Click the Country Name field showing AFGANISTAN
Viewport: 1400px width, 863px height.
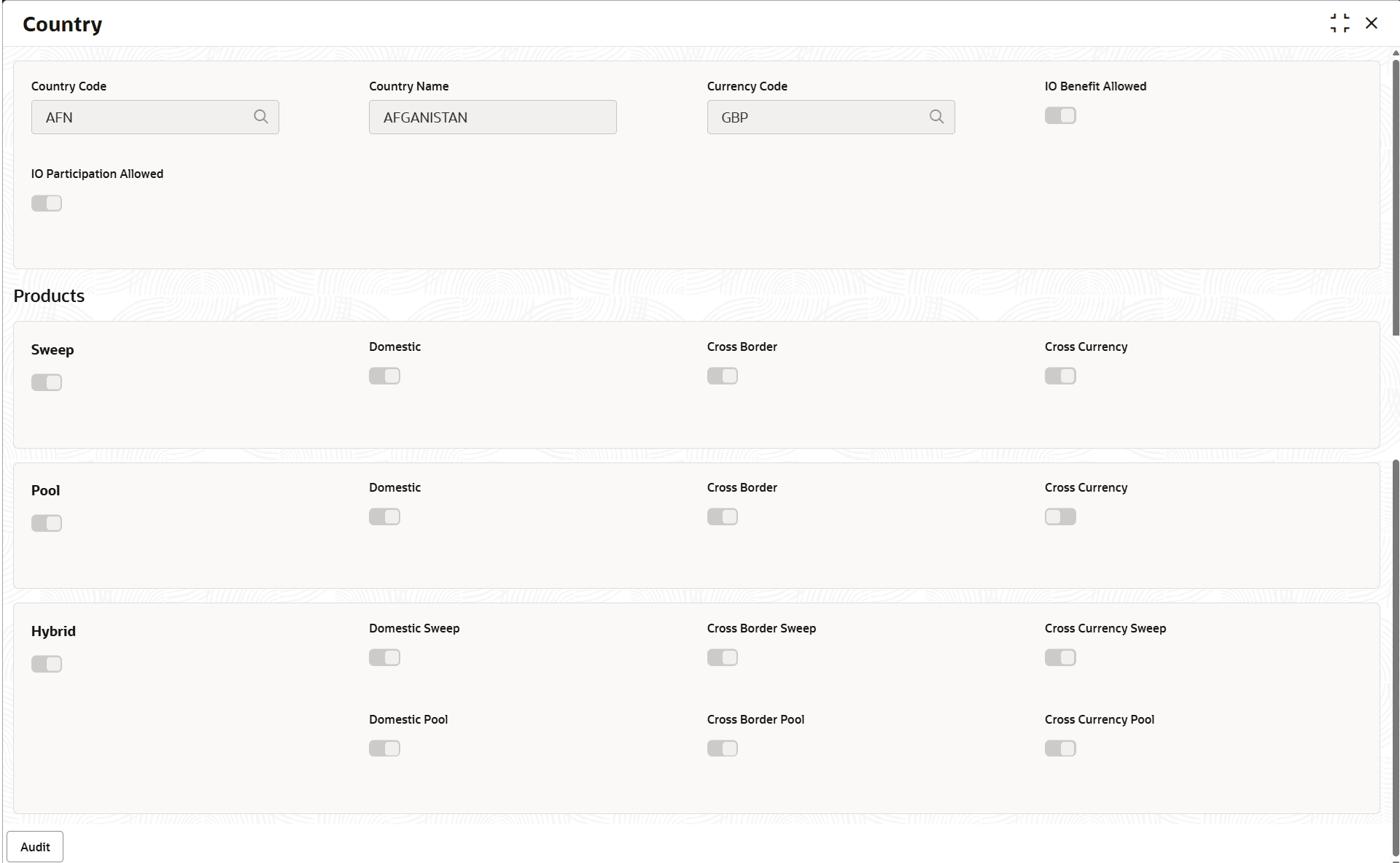click(492, 117)
